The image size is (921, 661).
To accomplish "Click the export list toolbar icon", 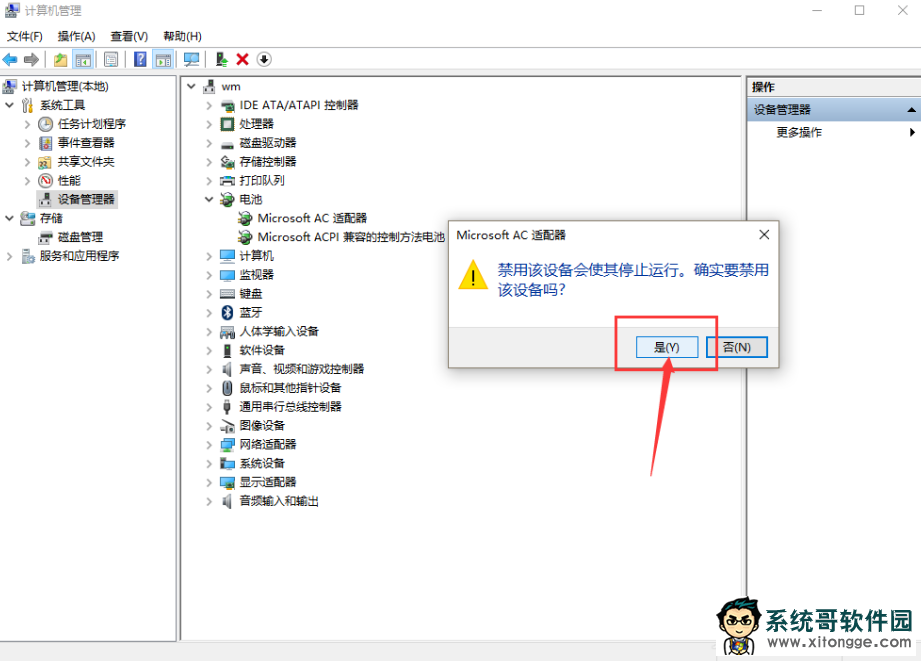I will [x=59, y=58].
